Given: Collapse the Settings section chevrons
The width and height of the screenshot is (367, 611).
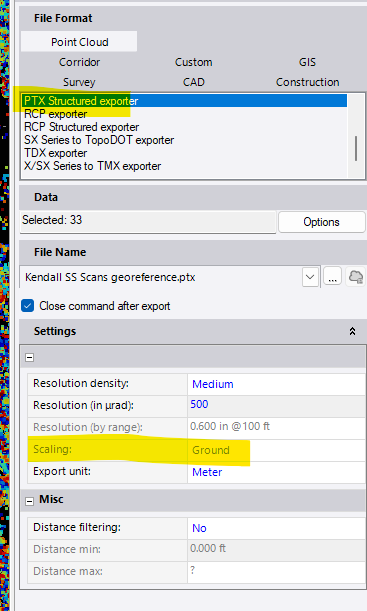Looking at the screenshot, I should click(x=352, y=331).
